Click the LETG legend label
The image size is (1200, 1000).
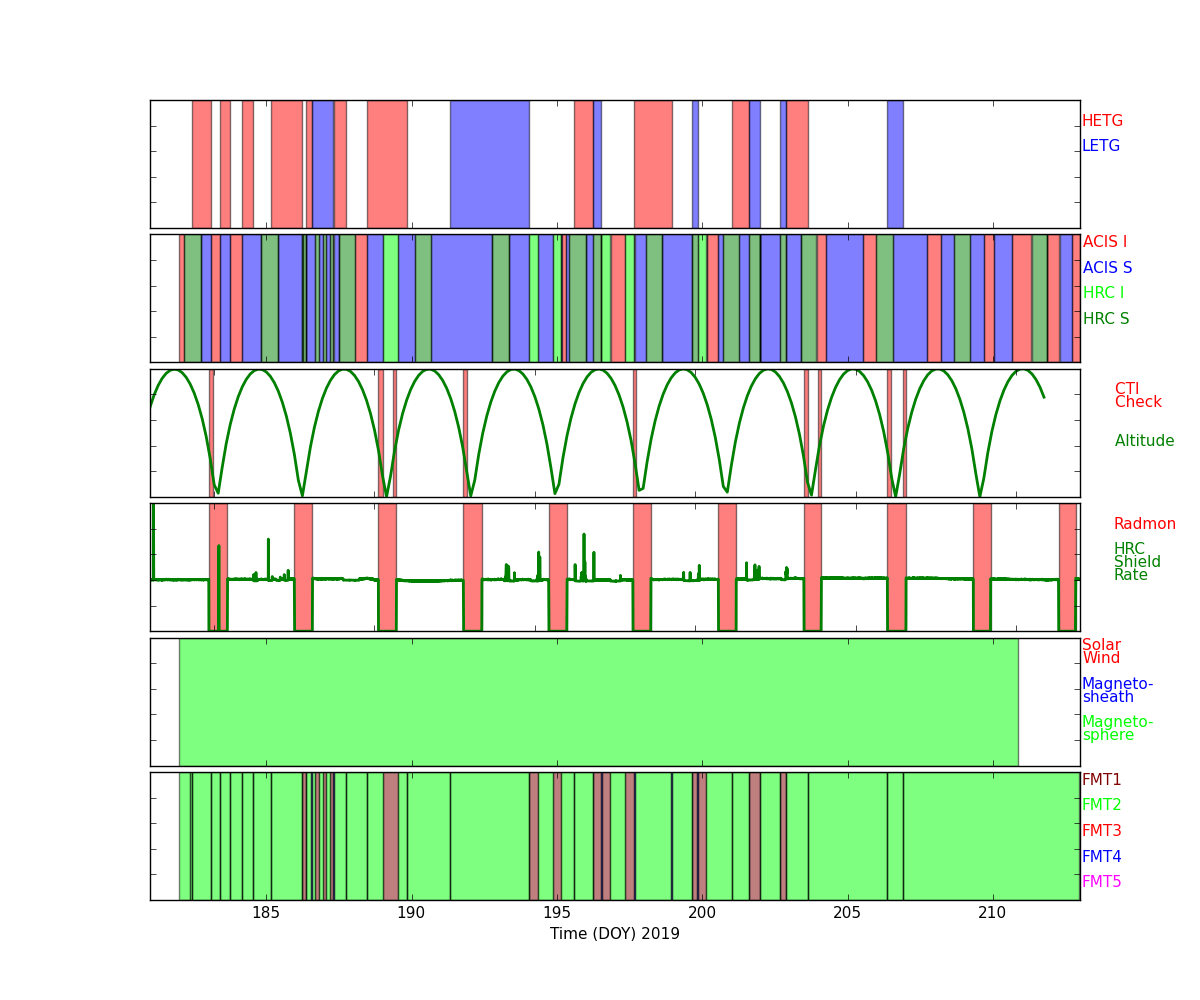[1101, 146]
